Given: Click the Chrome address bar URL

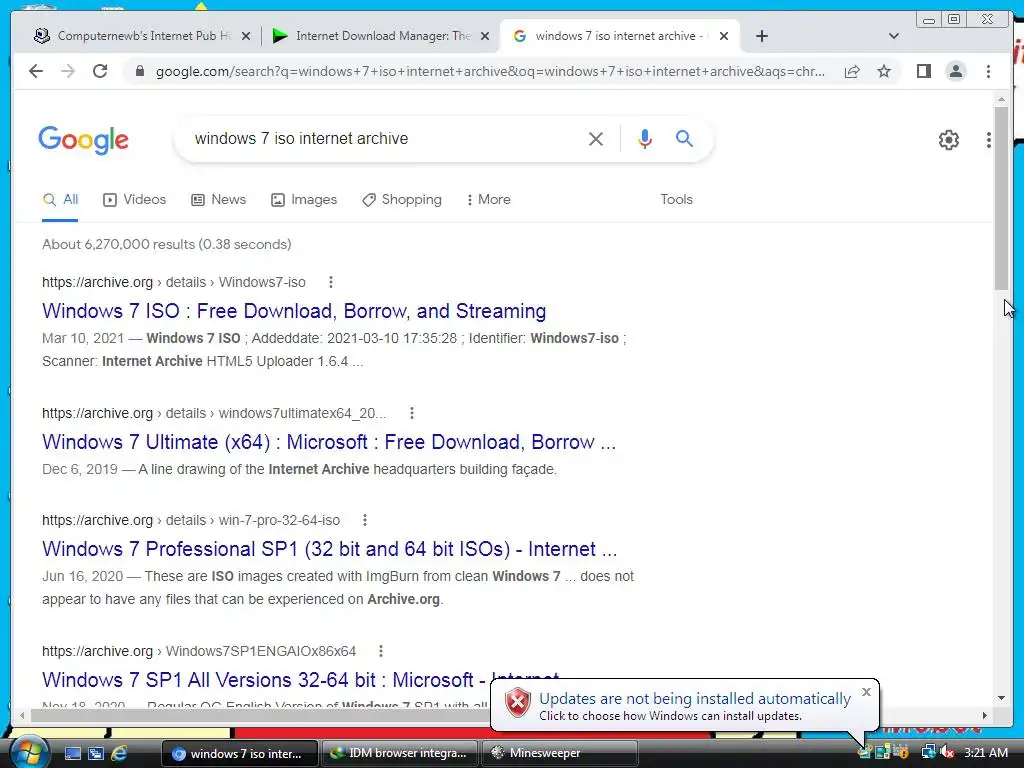Looking at the screenshot, I should tap(490, 71).
